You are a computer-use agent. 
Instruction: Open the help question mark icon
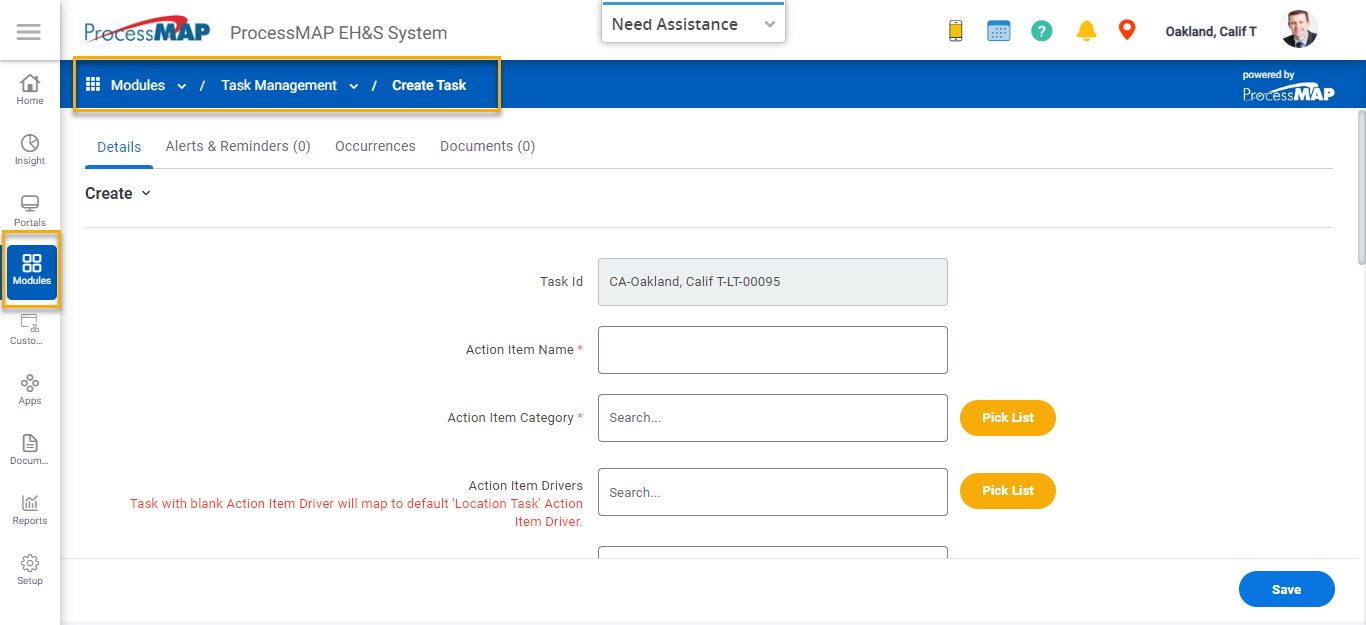[x=1041, y=31]
